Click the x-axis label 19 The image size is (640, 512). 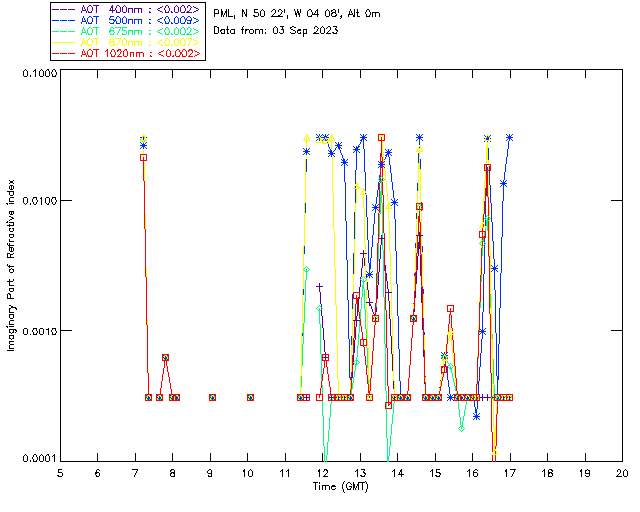(585, 473)
